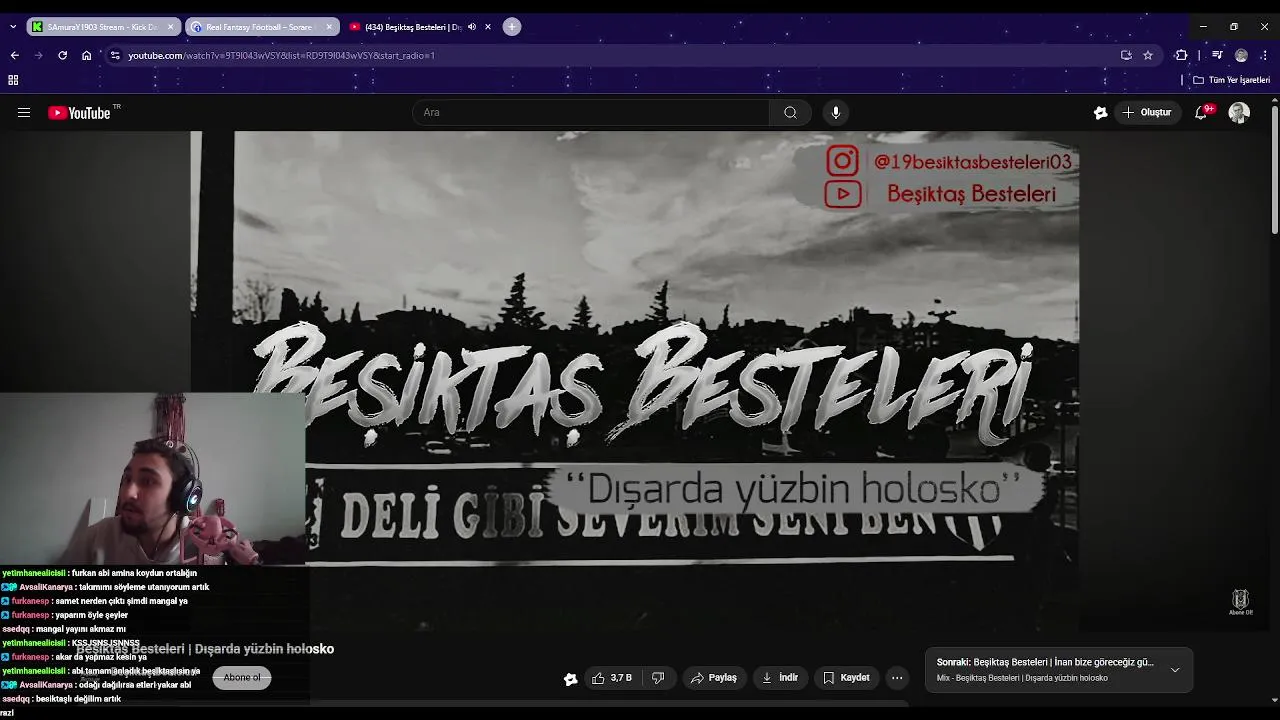Go forward in browser history
This screenshot has width=1280, height=720.
38,55
